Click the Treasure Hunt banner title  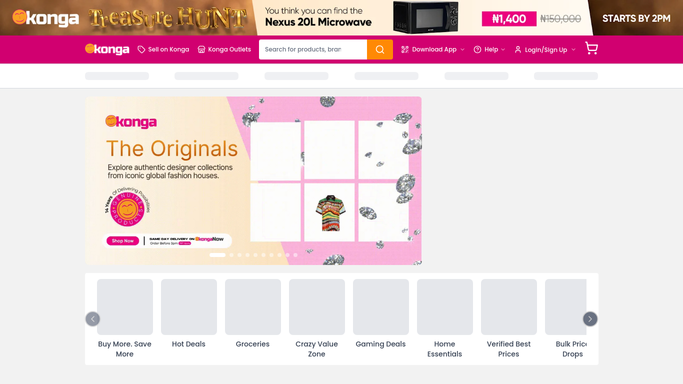click(x=167, y=18)
